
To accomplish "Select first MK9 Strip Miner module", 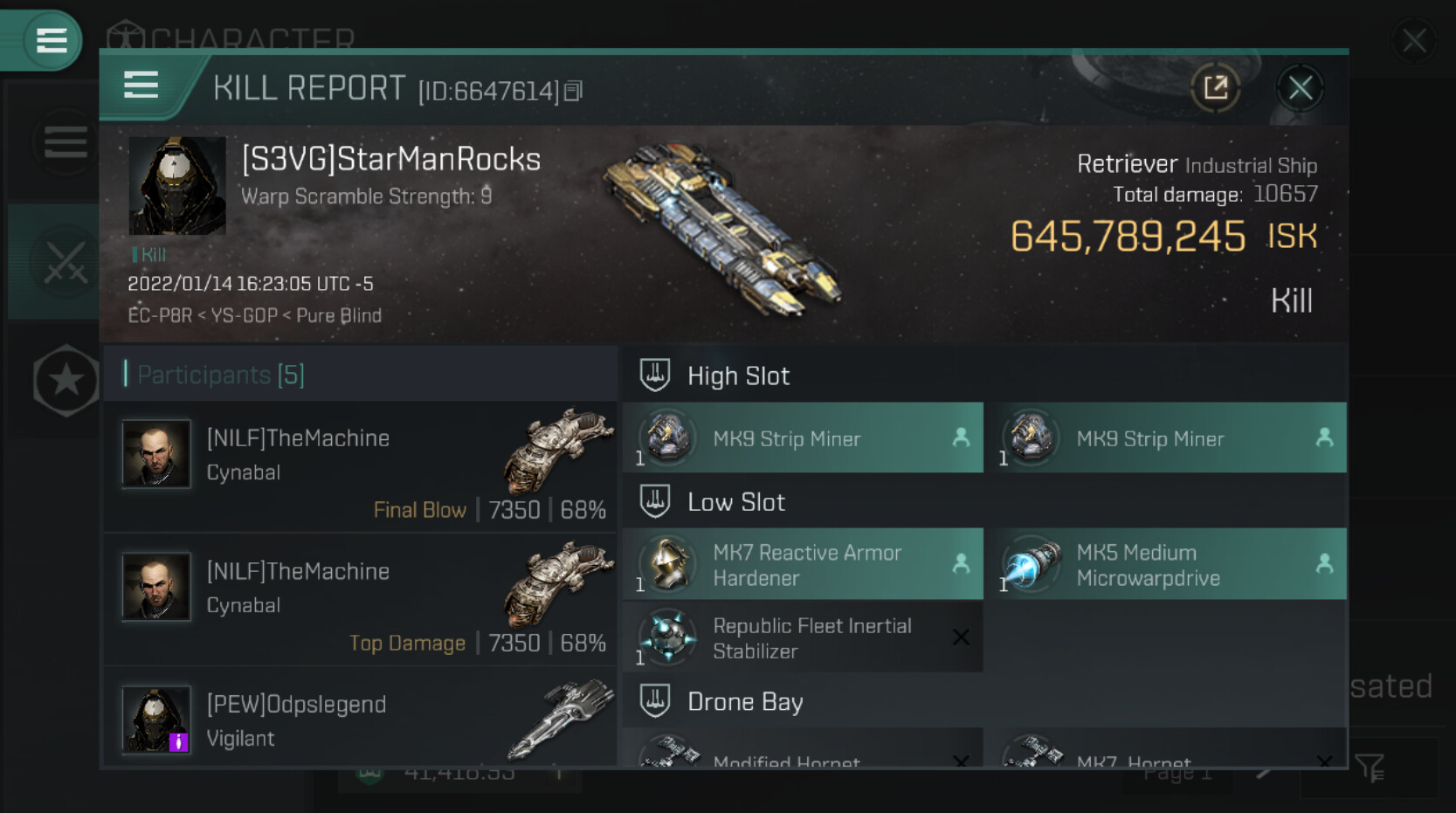I will click(x=803, y=438).
